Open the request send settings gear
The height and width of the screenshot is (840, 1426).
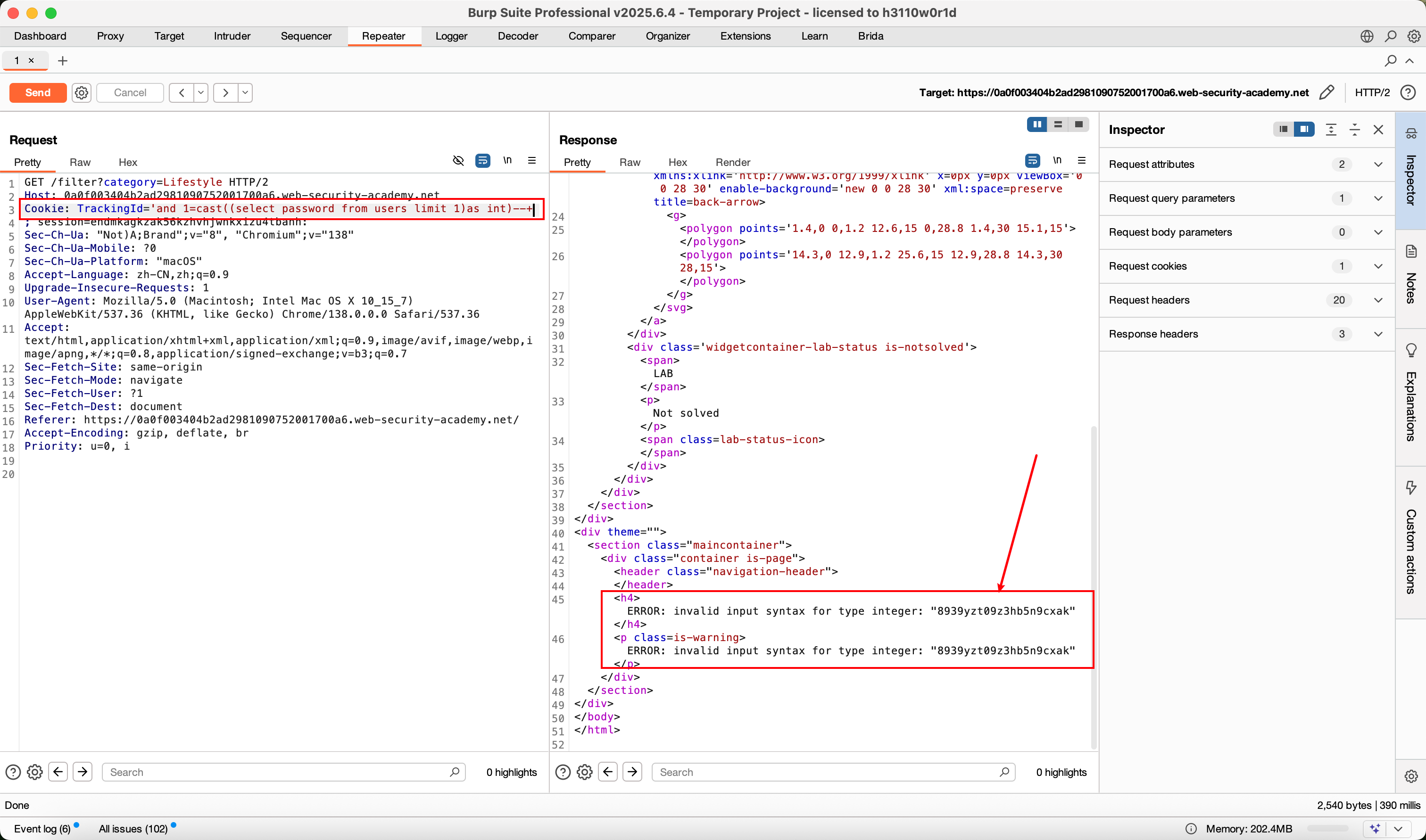[82, 92]
